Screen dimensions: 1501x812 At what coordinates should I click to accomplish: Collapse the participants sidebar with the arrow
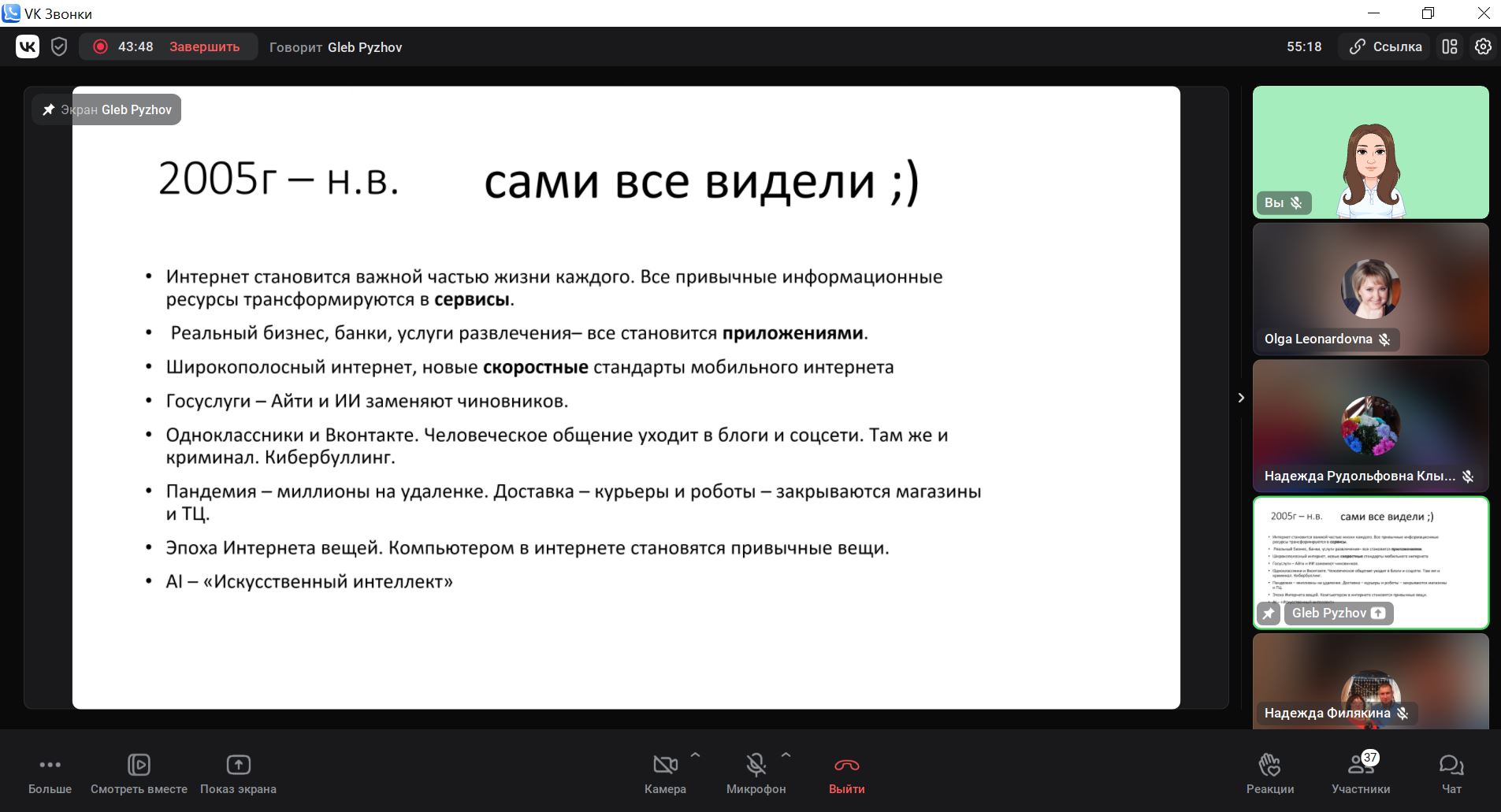[x=1241, y=398]
